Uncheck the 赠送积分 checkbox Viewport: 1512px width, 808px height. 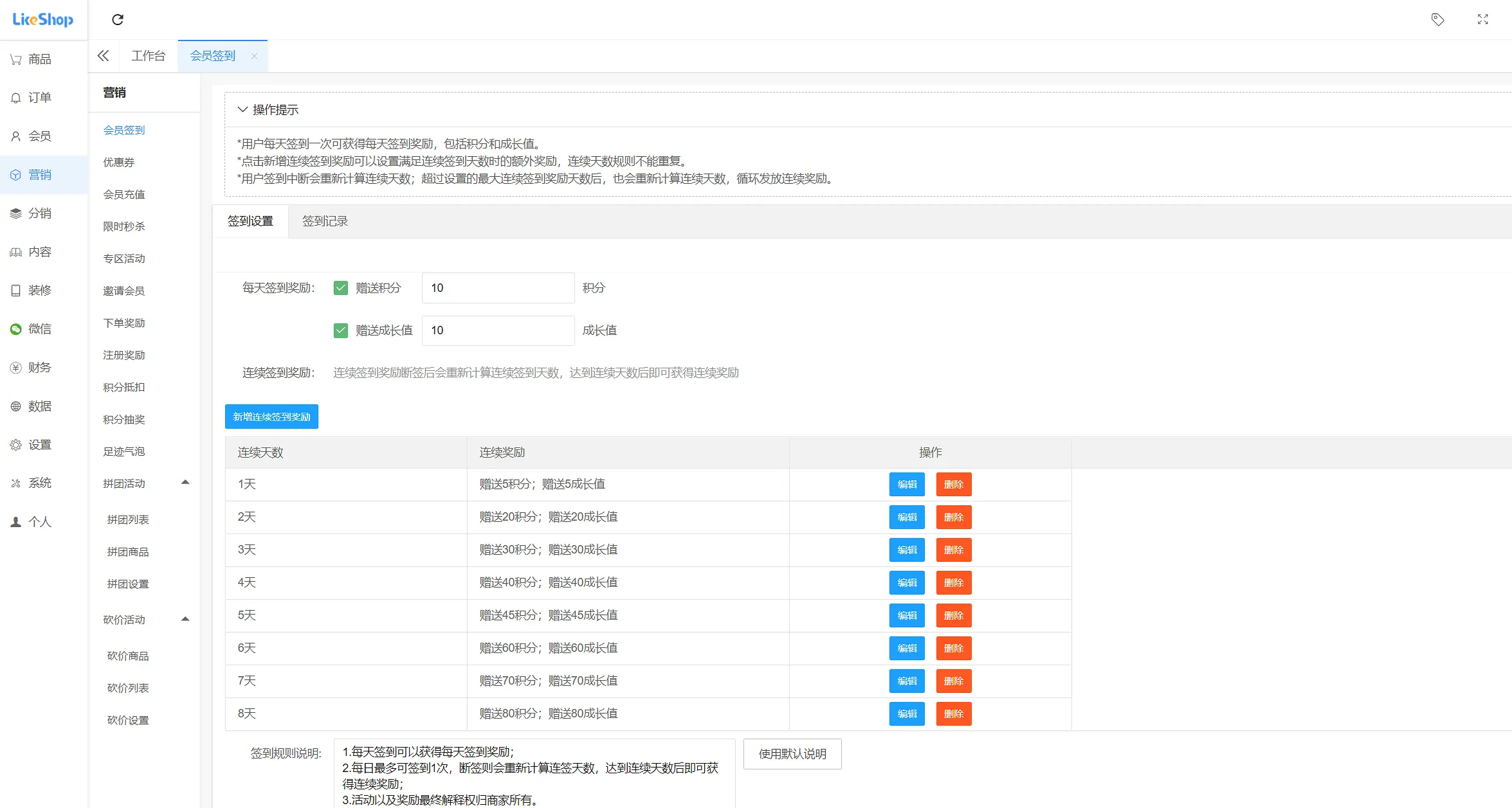pos(340,287)
